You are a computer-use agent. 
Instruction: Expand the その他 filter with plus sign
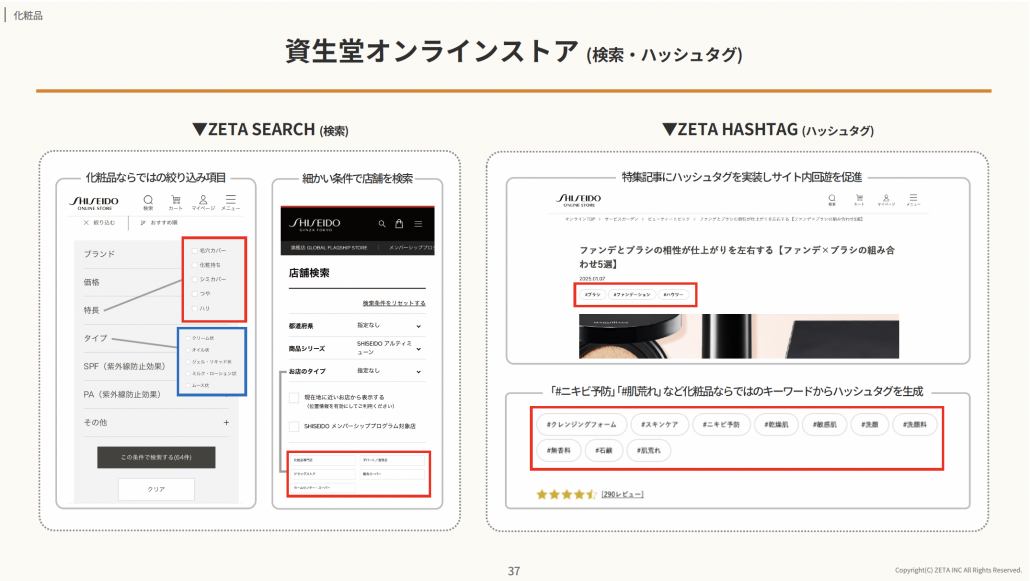point(226,423)
